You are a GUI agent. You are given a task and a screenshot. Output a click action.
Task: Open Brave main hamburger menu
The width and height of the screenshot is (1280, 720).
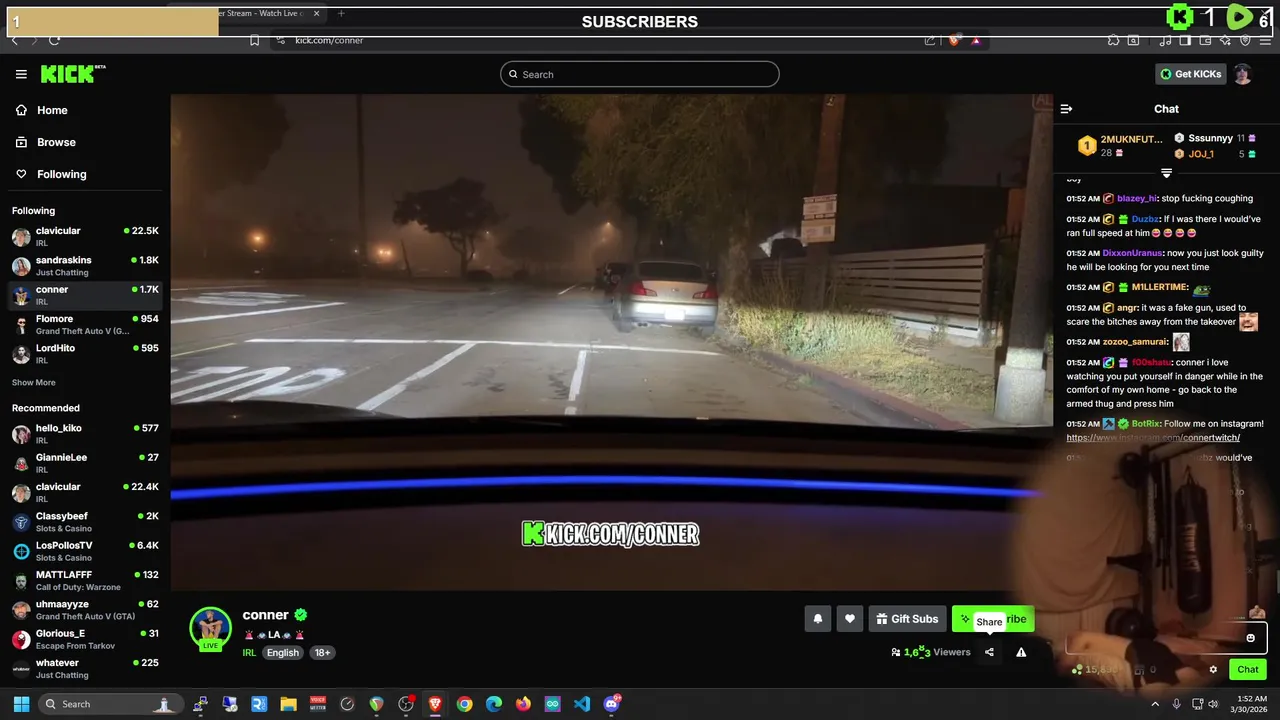(1265, 40)
